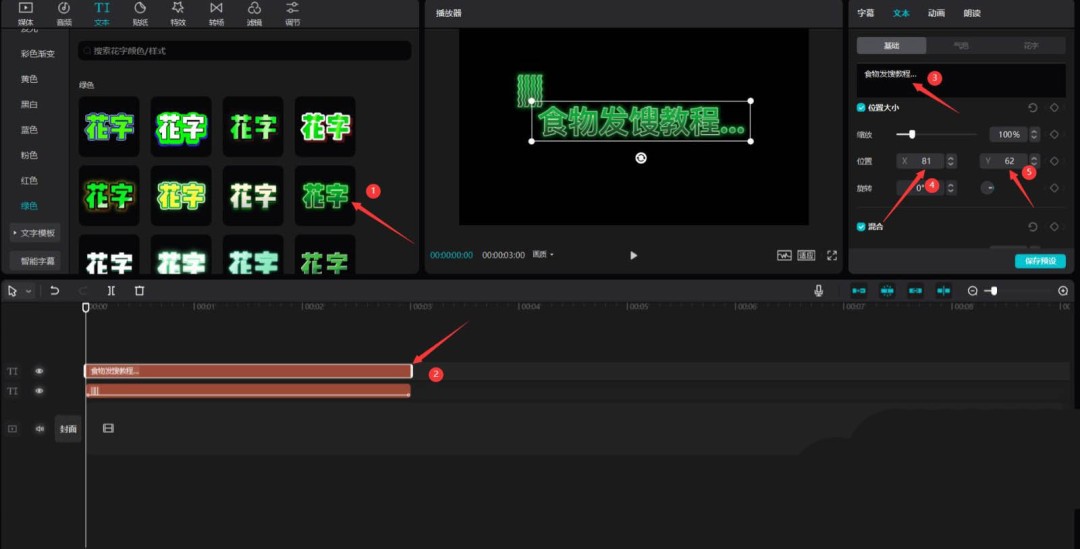Select the 花字 sub-tab in the right panel
The width and height of the screenshot is (1080, 549).
point(1031,45)
